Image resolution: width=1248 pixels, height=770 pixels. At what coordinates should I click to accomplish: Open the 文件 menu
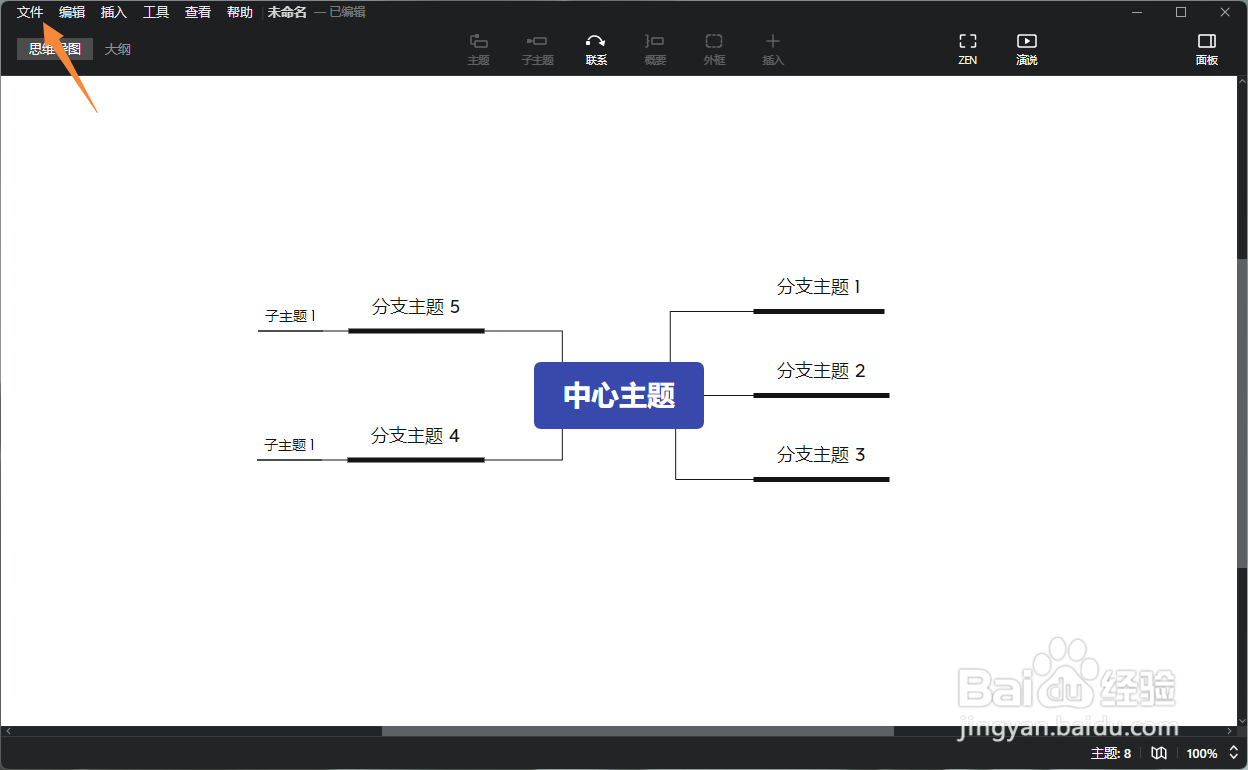pos(30,12)
